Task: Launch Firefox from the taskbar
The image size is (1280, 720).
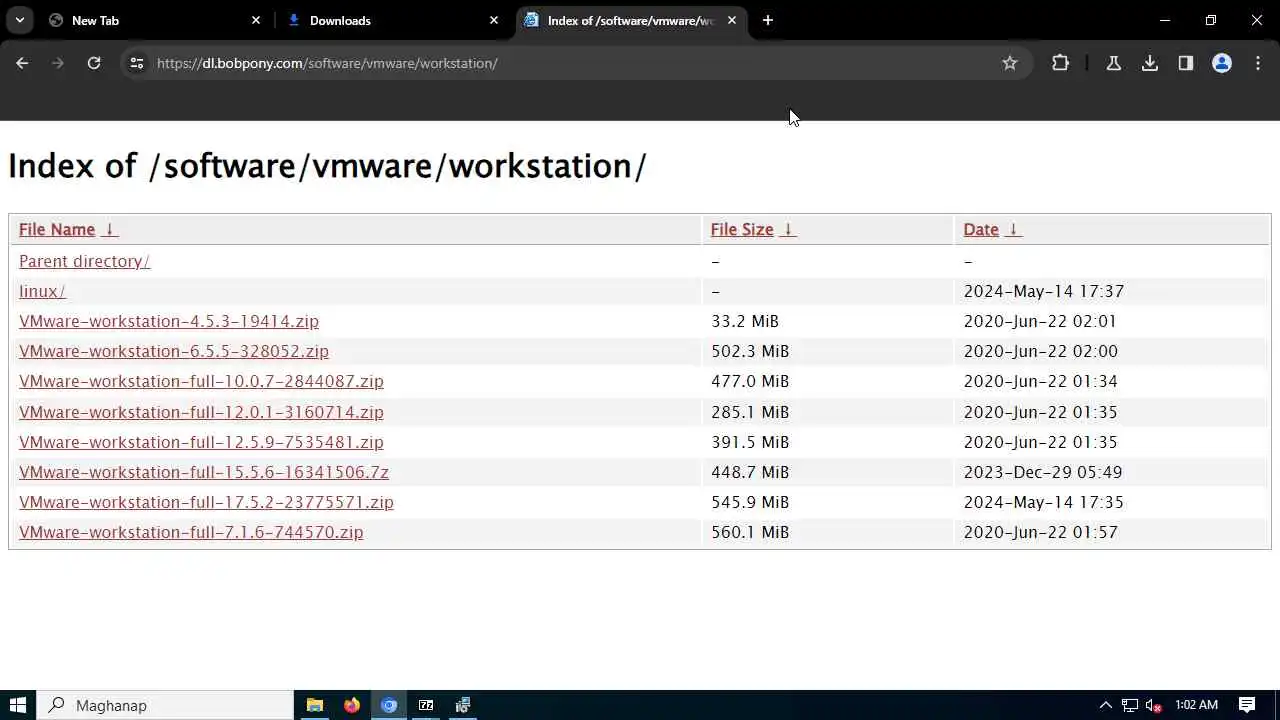Action: click(x=352, y=705)
